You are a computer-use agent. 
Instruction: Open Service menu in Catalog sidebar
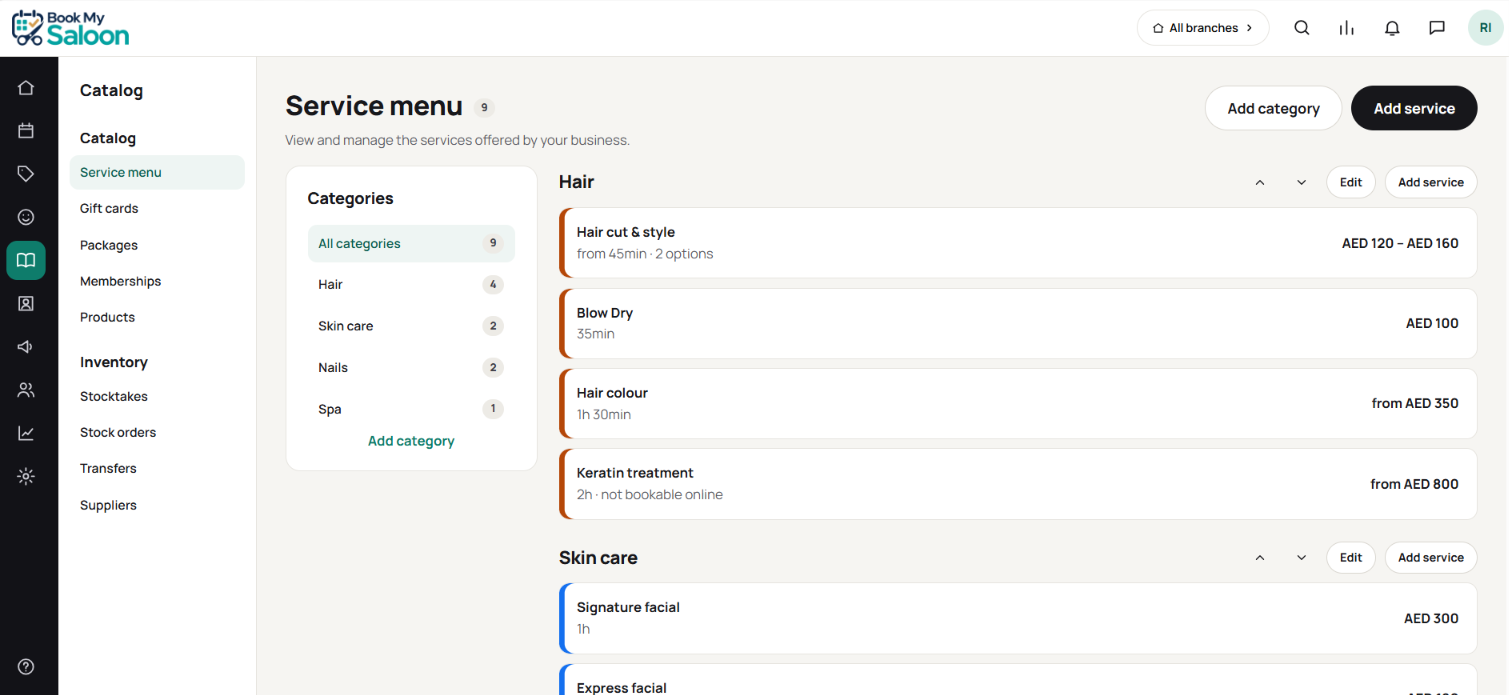[157, 172]
